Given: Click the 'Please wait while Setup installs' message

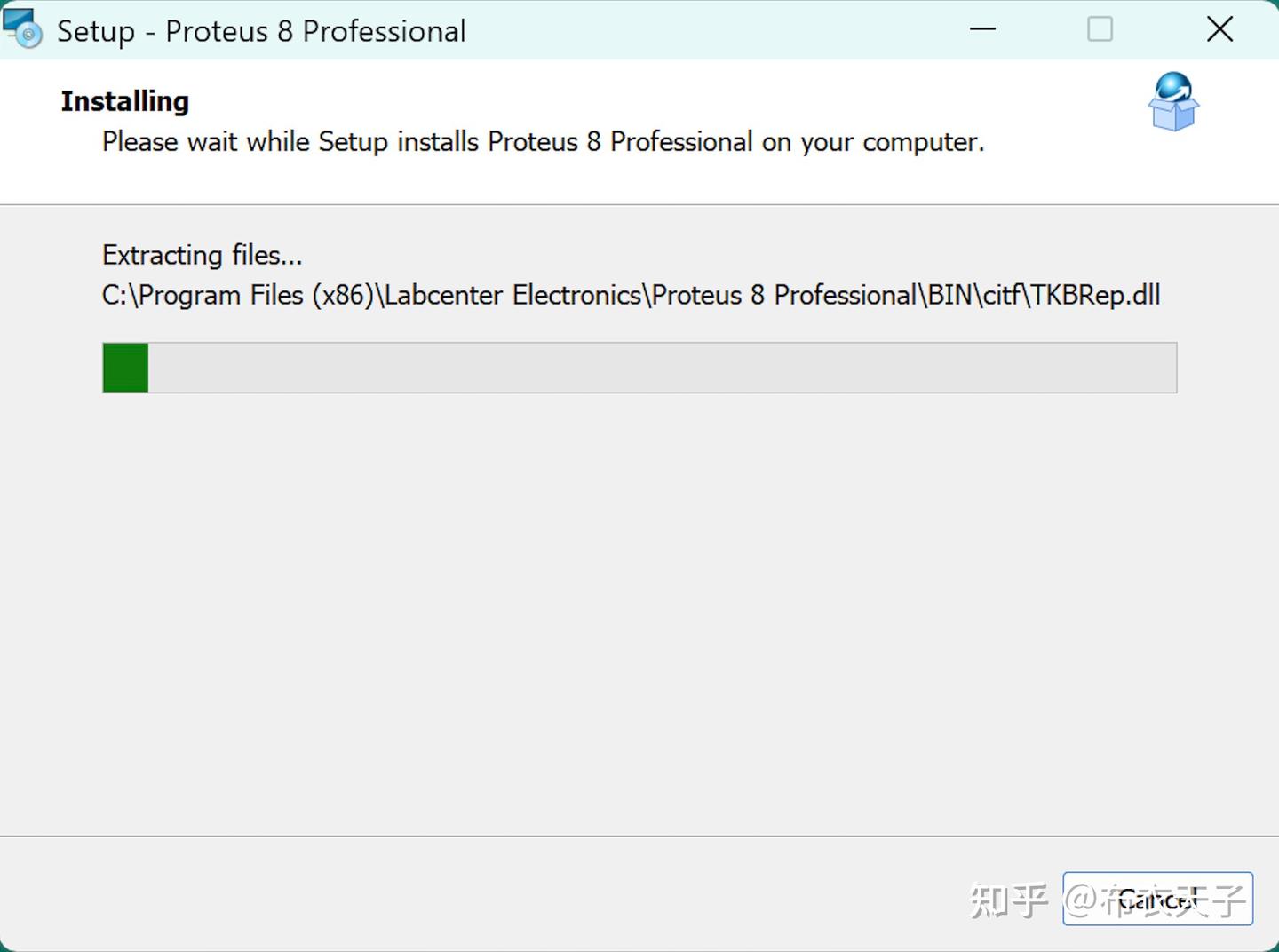Looking at the screenshot, I should click(x=543, y=141).
